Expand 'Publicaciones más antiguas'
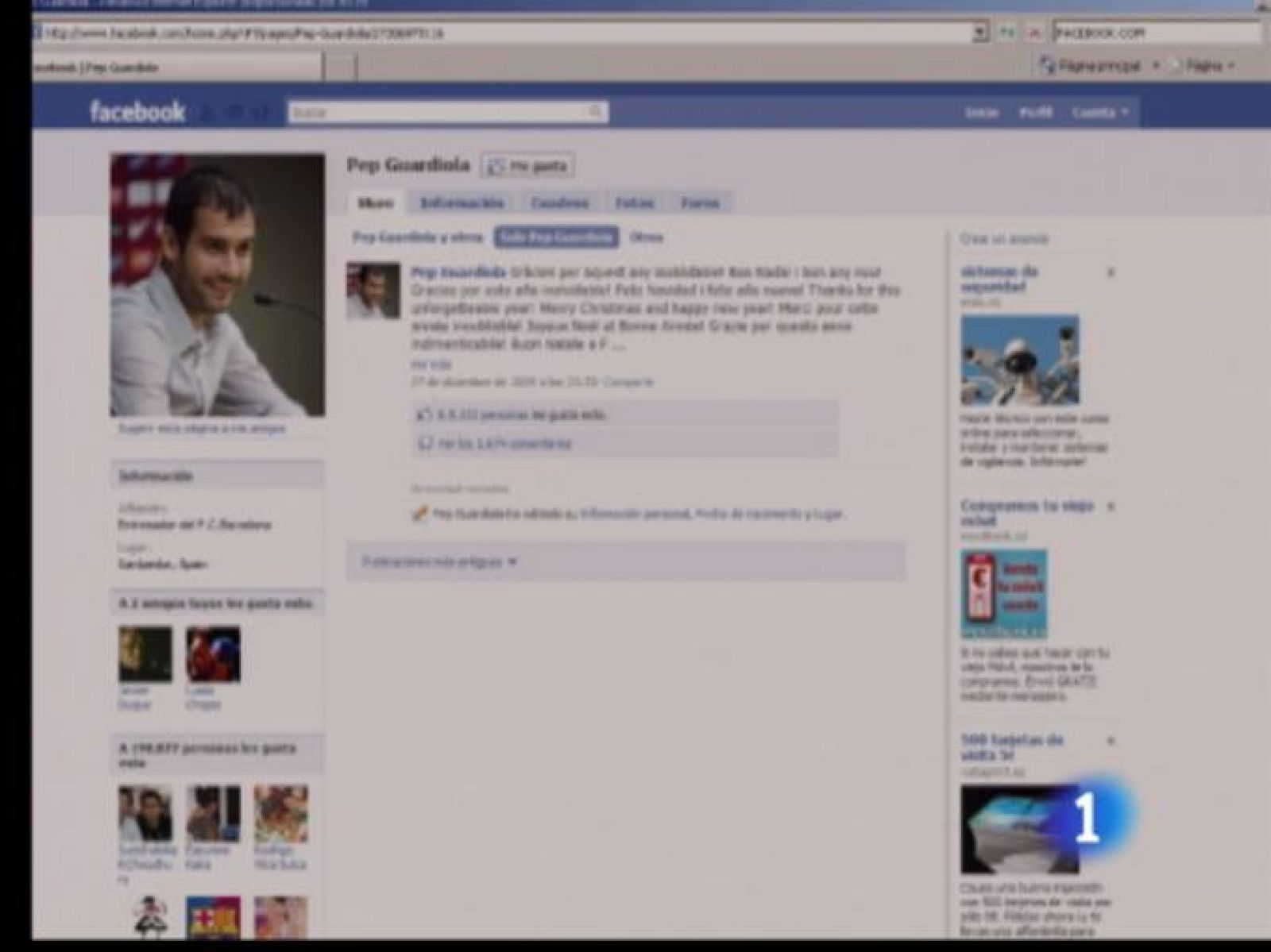The width and height of the screenshot is (1271, 952). coord(439,561)
